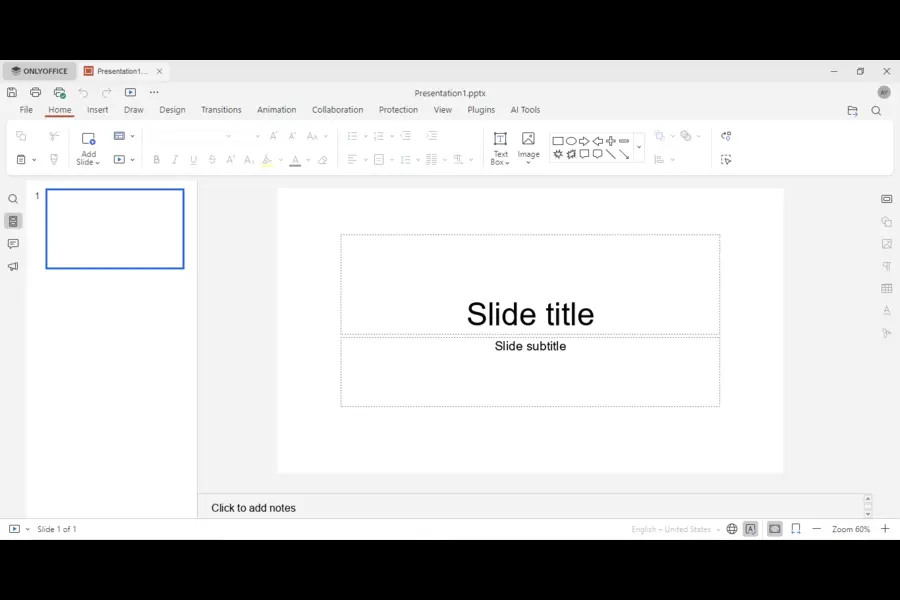The width and height of the screenshot is (900, 600).
Task: Expand the shape gallery dropdown
Action: click(639, 148)
